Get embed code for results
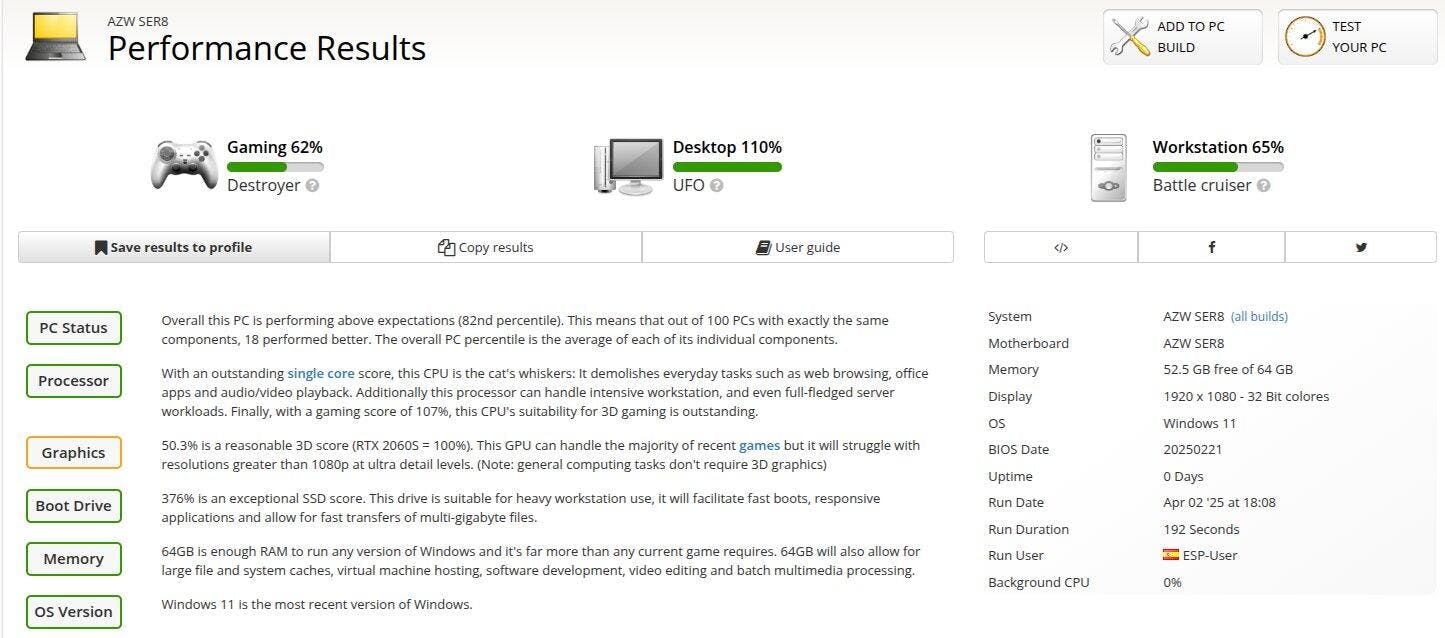Image resolution: width=1445 pixels, height=638 pixels. coord(1061,247)
